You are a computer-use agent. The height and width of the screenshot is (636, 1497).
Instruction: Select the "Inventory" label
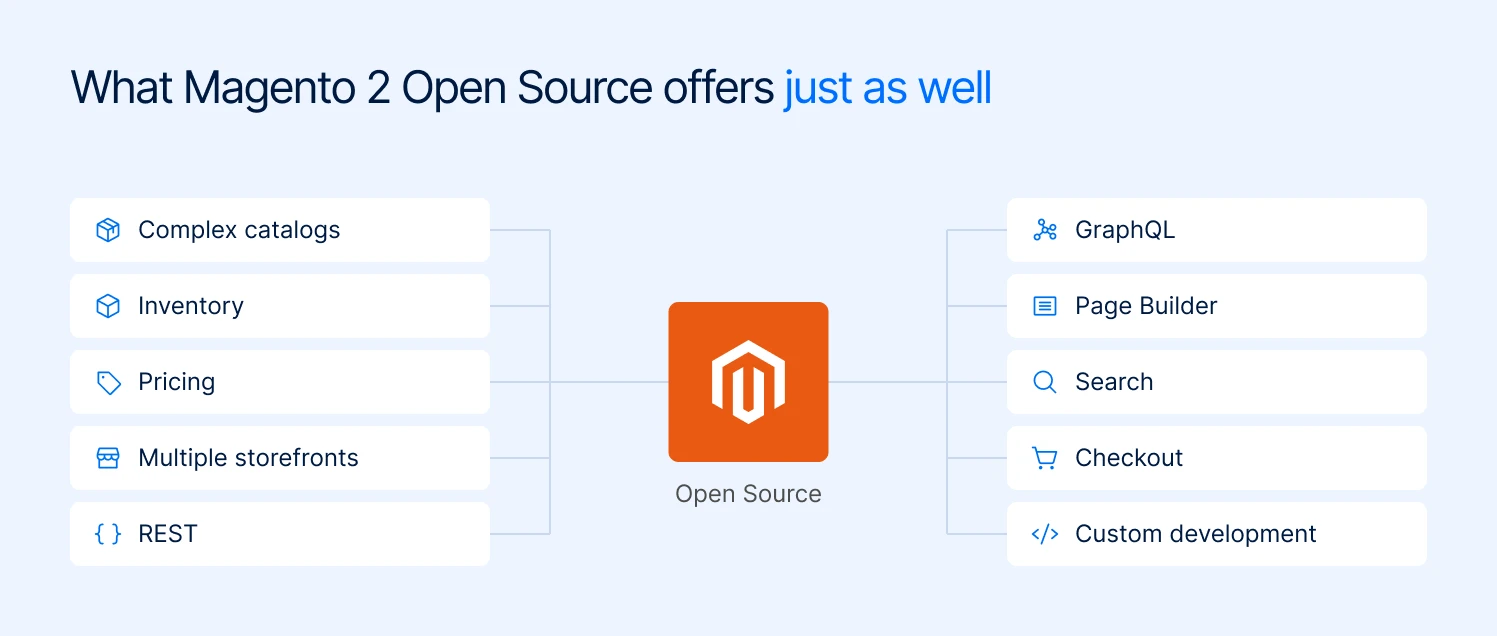(191, 306)
